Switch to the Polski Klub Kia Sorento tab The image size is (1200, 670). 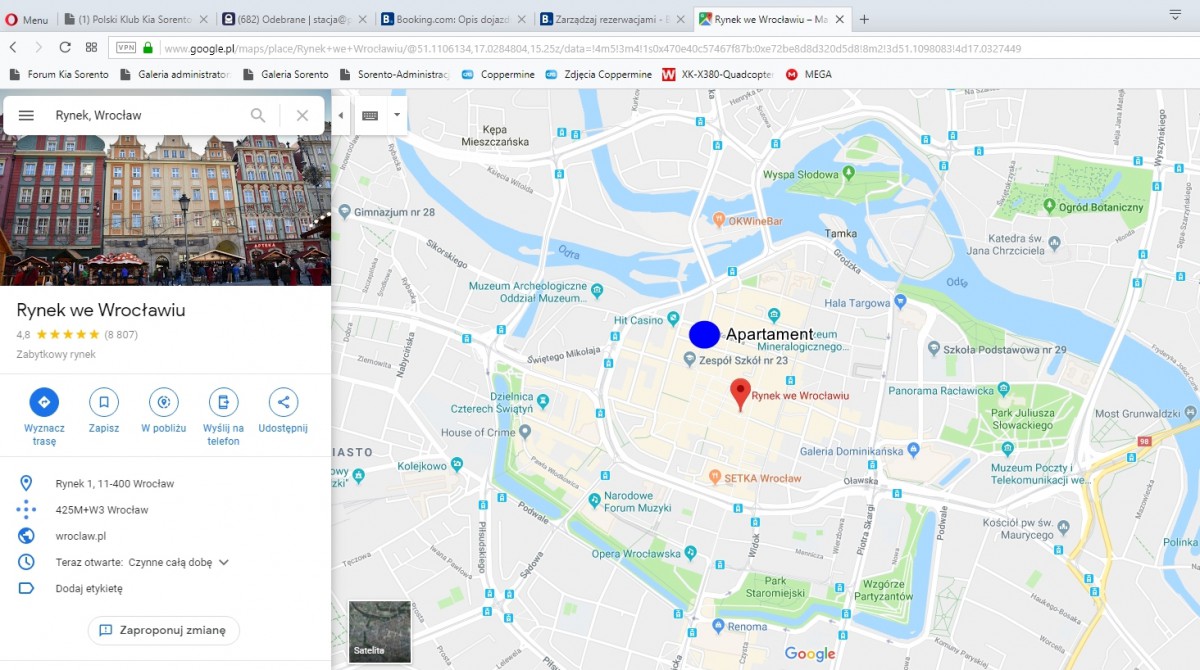coord(138,19)
